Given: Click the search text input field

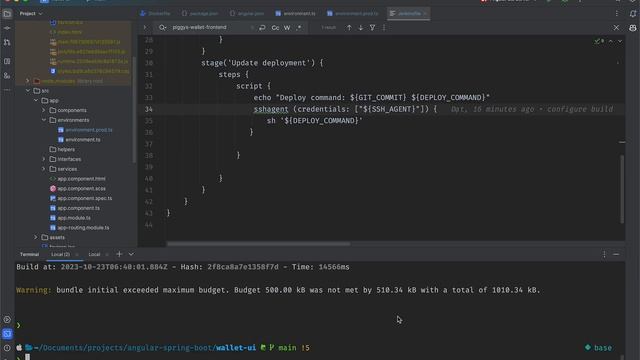Looking at the screenshot, I should (x=210, y=27).
